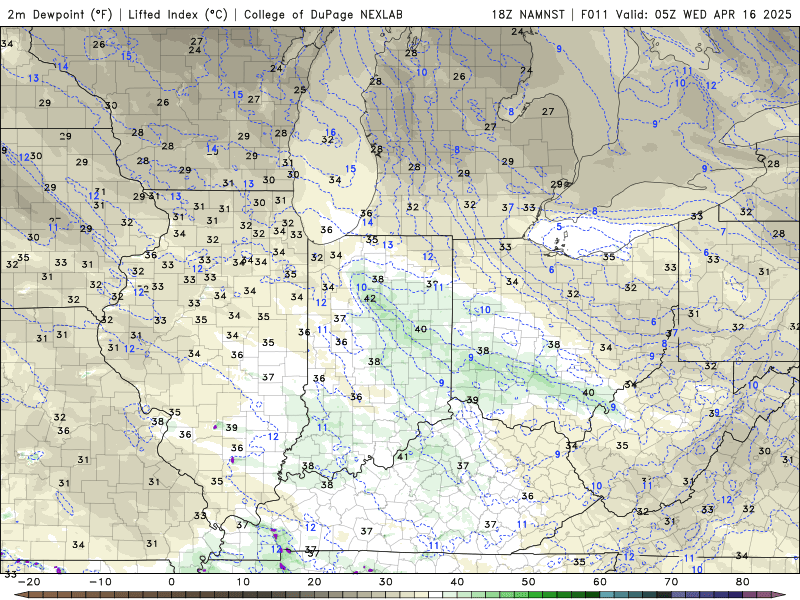The height and width of the screenshot is (600, 800).
Task: Click the "F011" forecast hour text
Action: coord(594,14)
